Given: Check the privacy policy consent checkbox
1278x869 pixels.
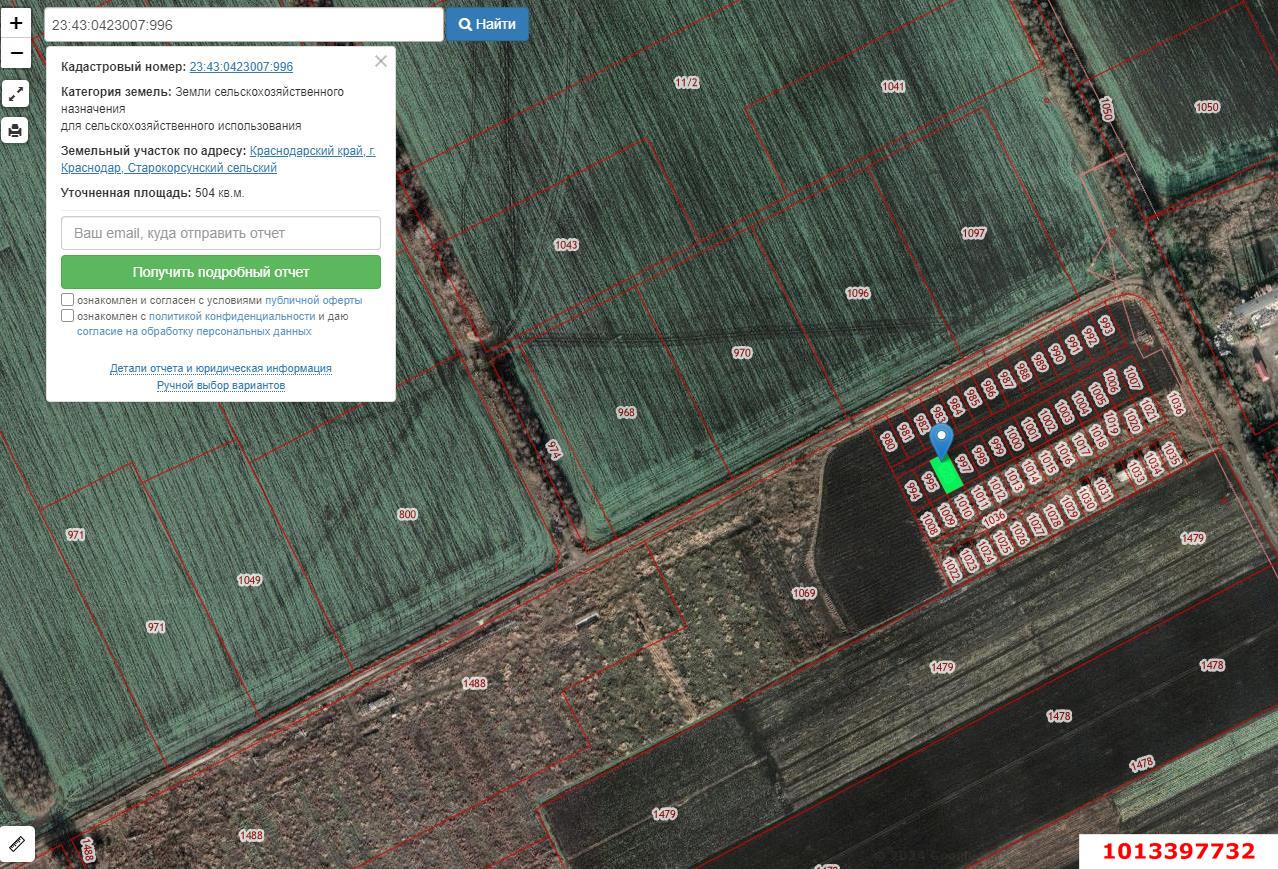Looking at the screenshot, I should click(x=68, y=316).
